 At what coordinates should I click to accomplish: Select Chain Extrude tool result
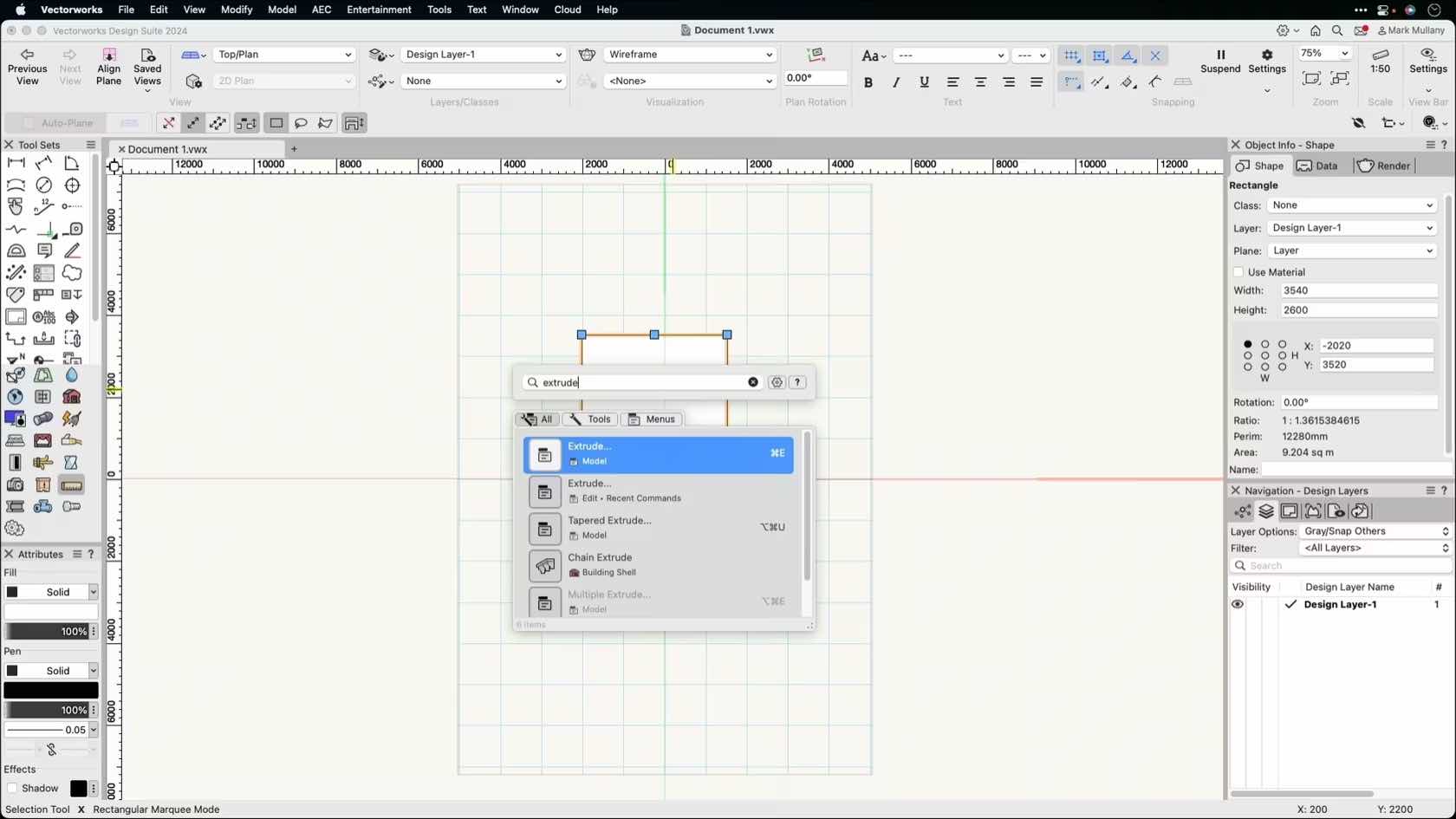point(659,565)
